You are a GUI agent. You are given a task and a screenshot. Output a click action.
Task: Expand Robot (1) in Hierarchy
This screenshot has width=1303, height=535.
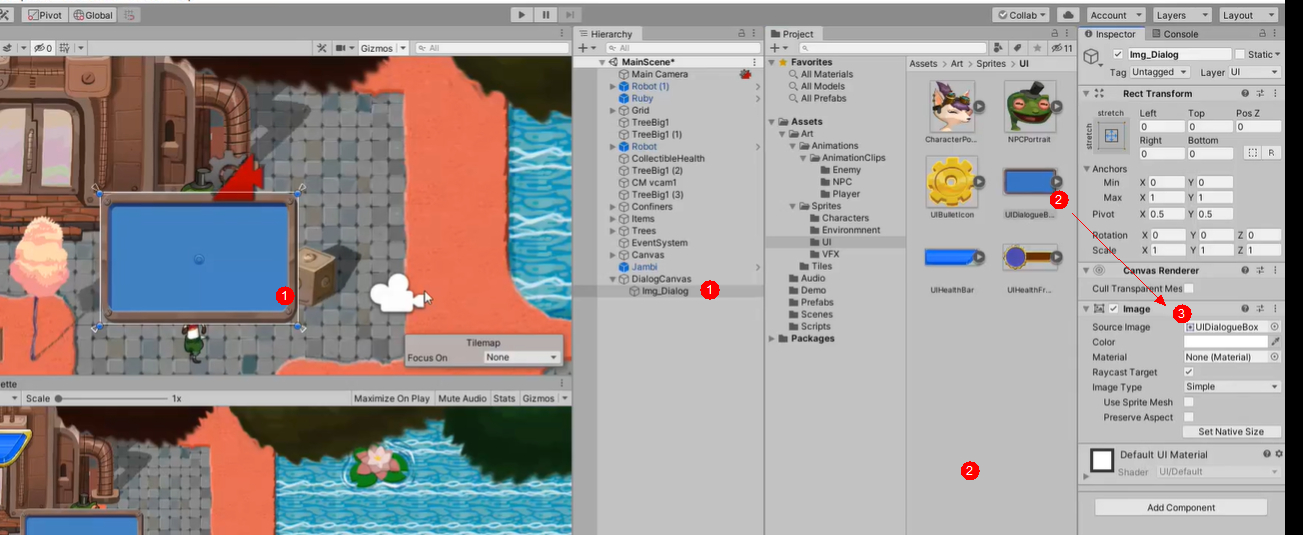(x=613, y=87)
